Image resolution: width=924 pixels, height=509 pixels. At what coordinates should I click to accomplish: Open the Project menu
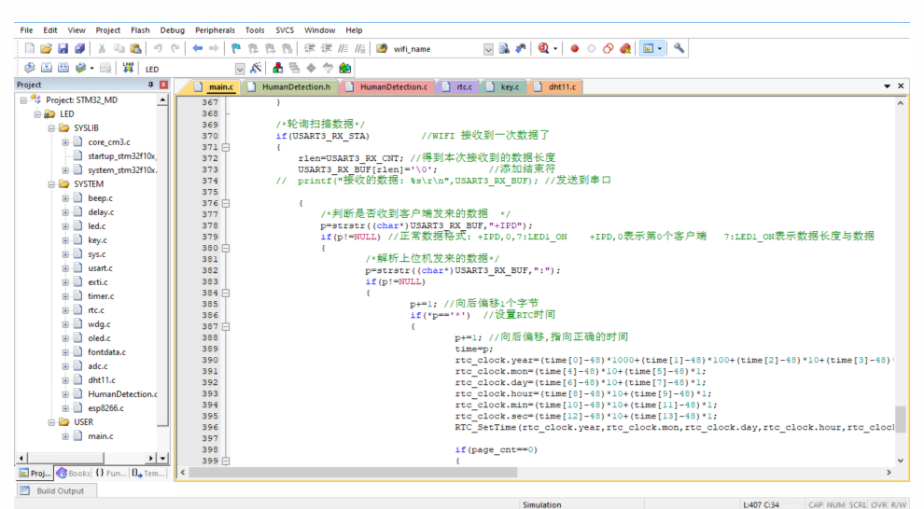[x=108, y=30]
